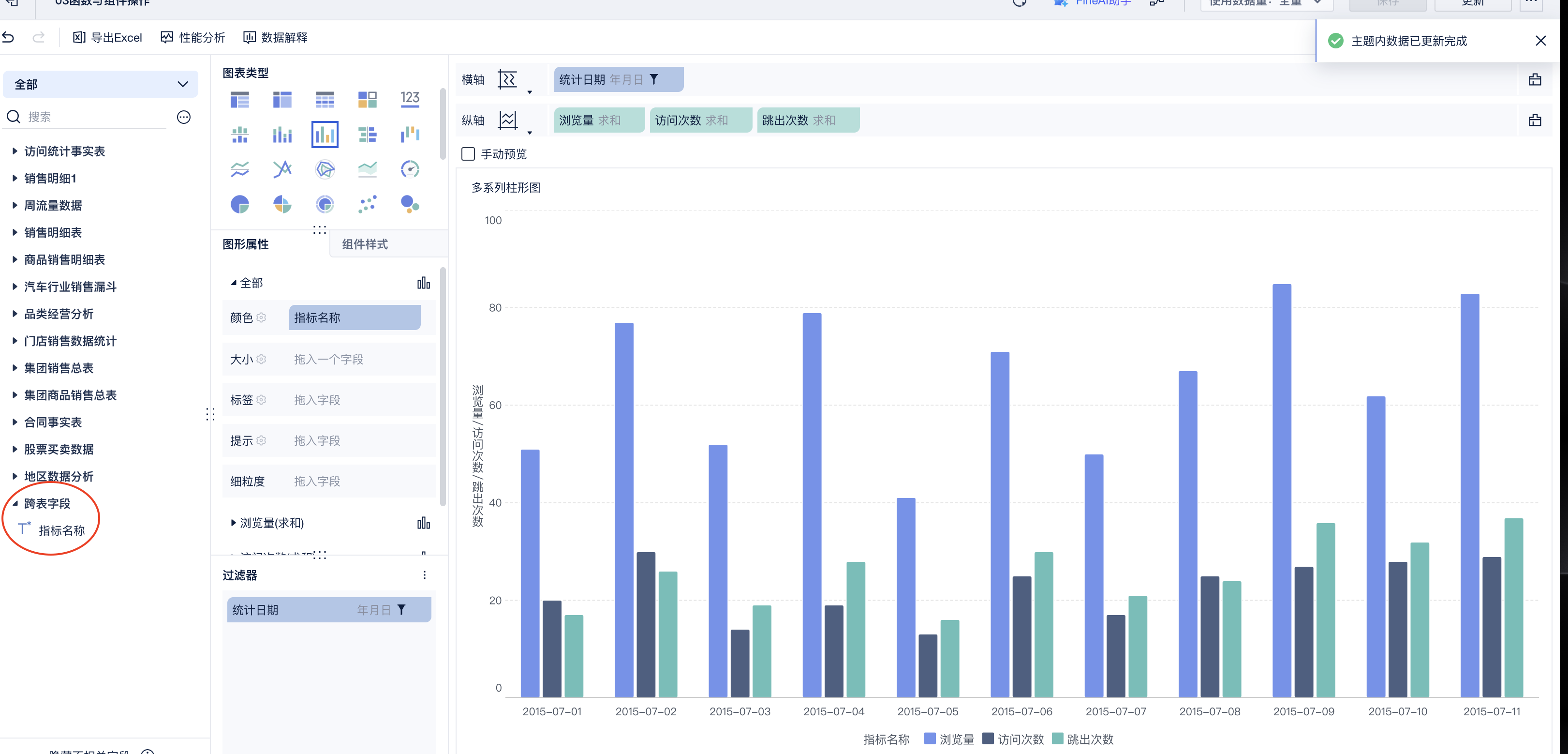Select the gauge dashboard chart icon

point(410,169)
